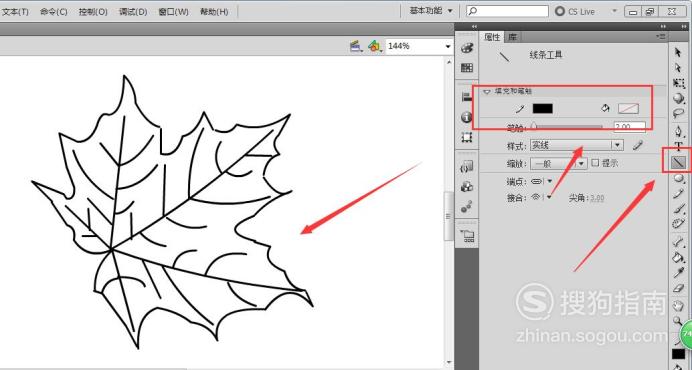Viewport: 692px width, 370px height.
Task: Select the Eyedropper tool
Action: (x=678, y=273)
